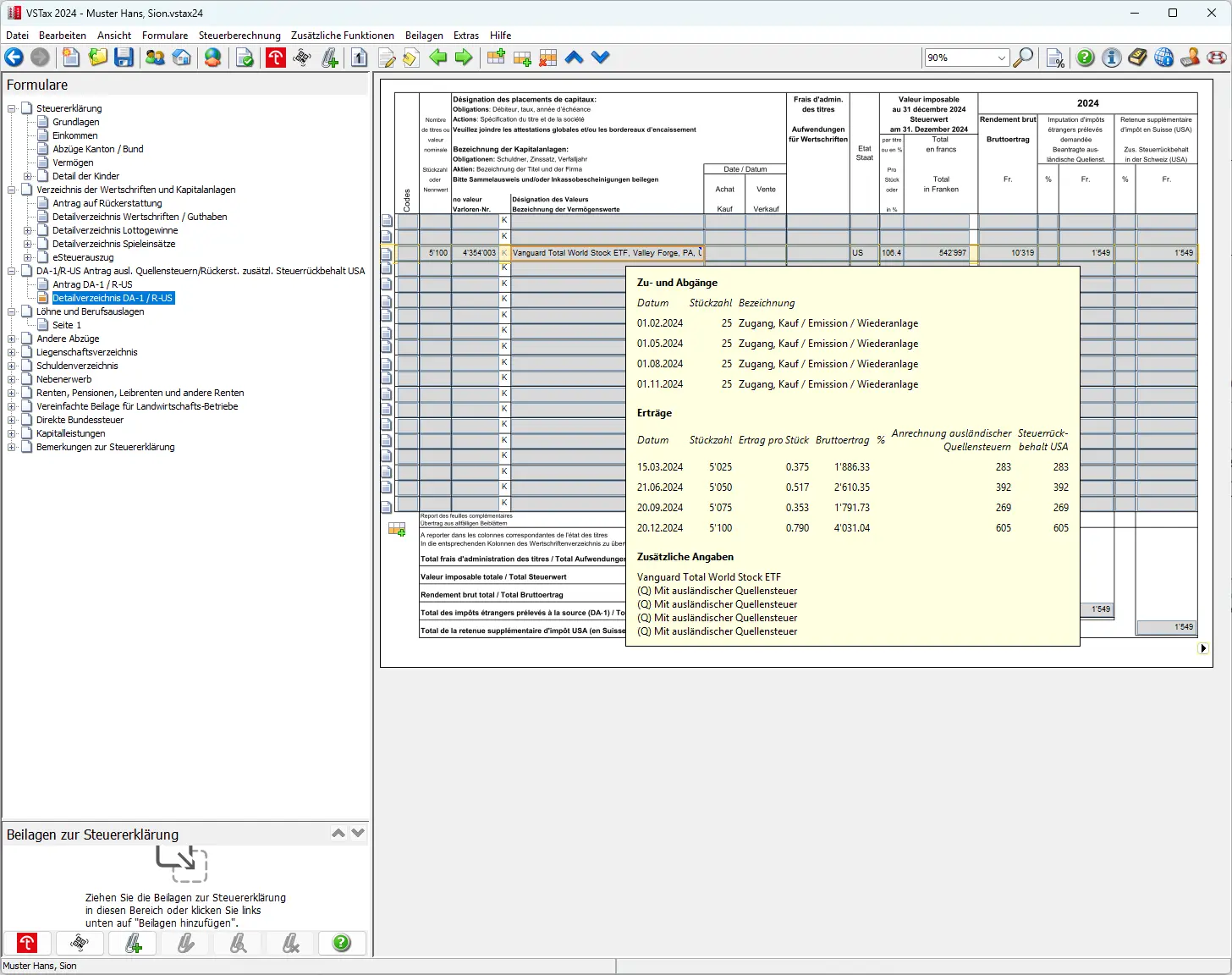This screenshot has width=1232, height=975.
Task: Click the green right arrow toolbar icon
Action: coord(464,58)
